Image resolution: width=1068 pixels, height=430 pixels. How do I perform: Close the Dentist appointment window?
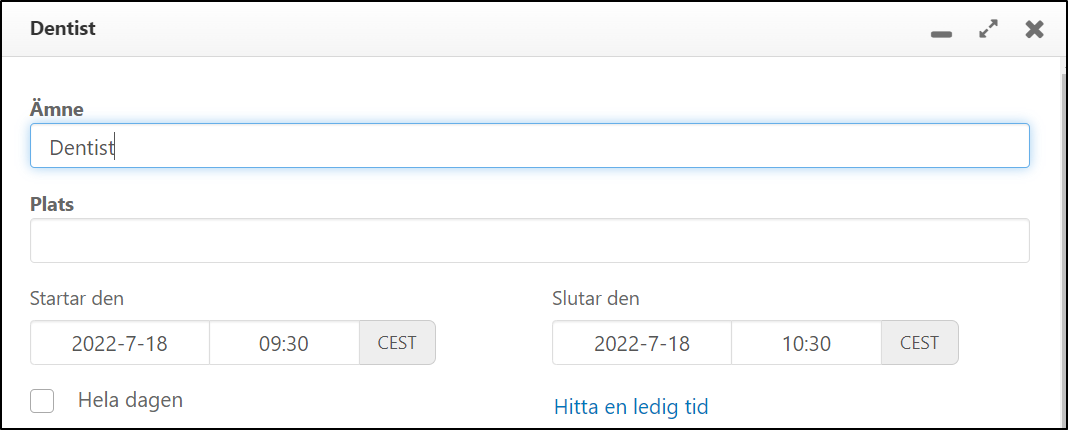[1034, 30]
